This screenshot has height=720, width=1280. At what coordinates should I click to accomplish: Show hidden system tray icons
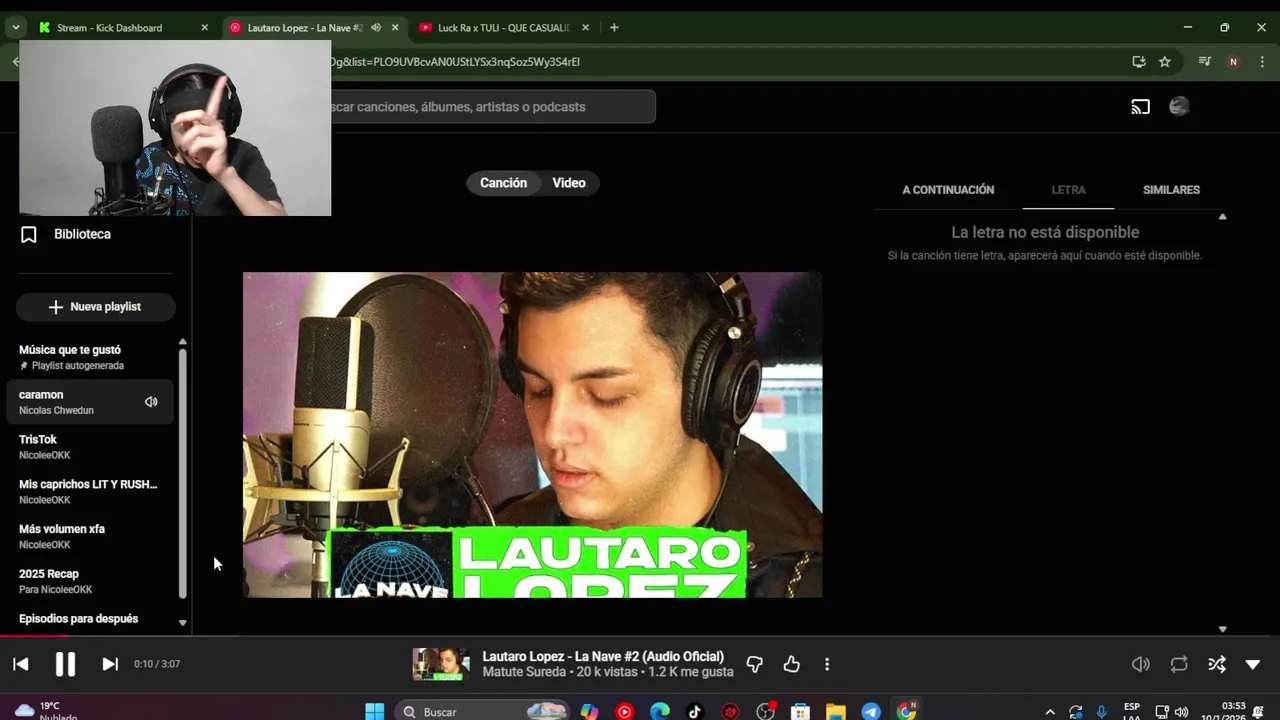click(x=1049, y=712)
